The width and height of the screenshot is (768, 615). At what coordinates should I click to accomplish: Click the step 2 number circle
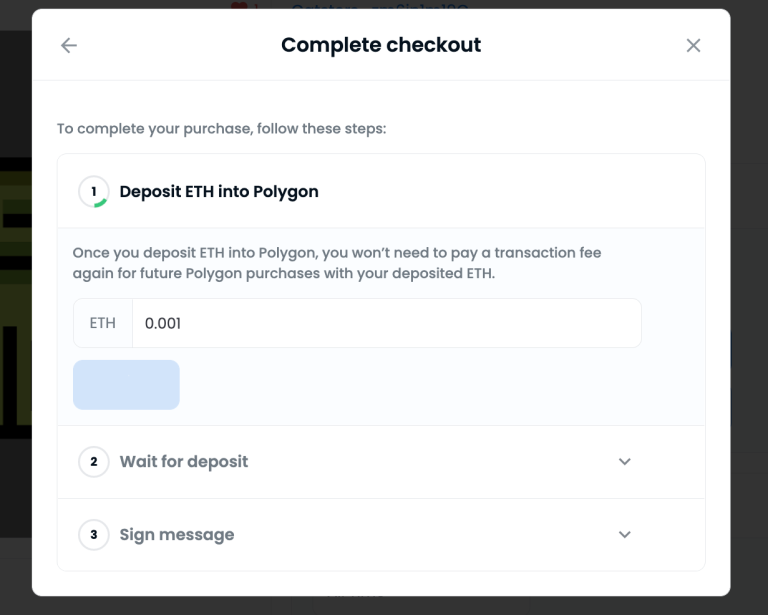pyautogui.click(x=94, y=461)
